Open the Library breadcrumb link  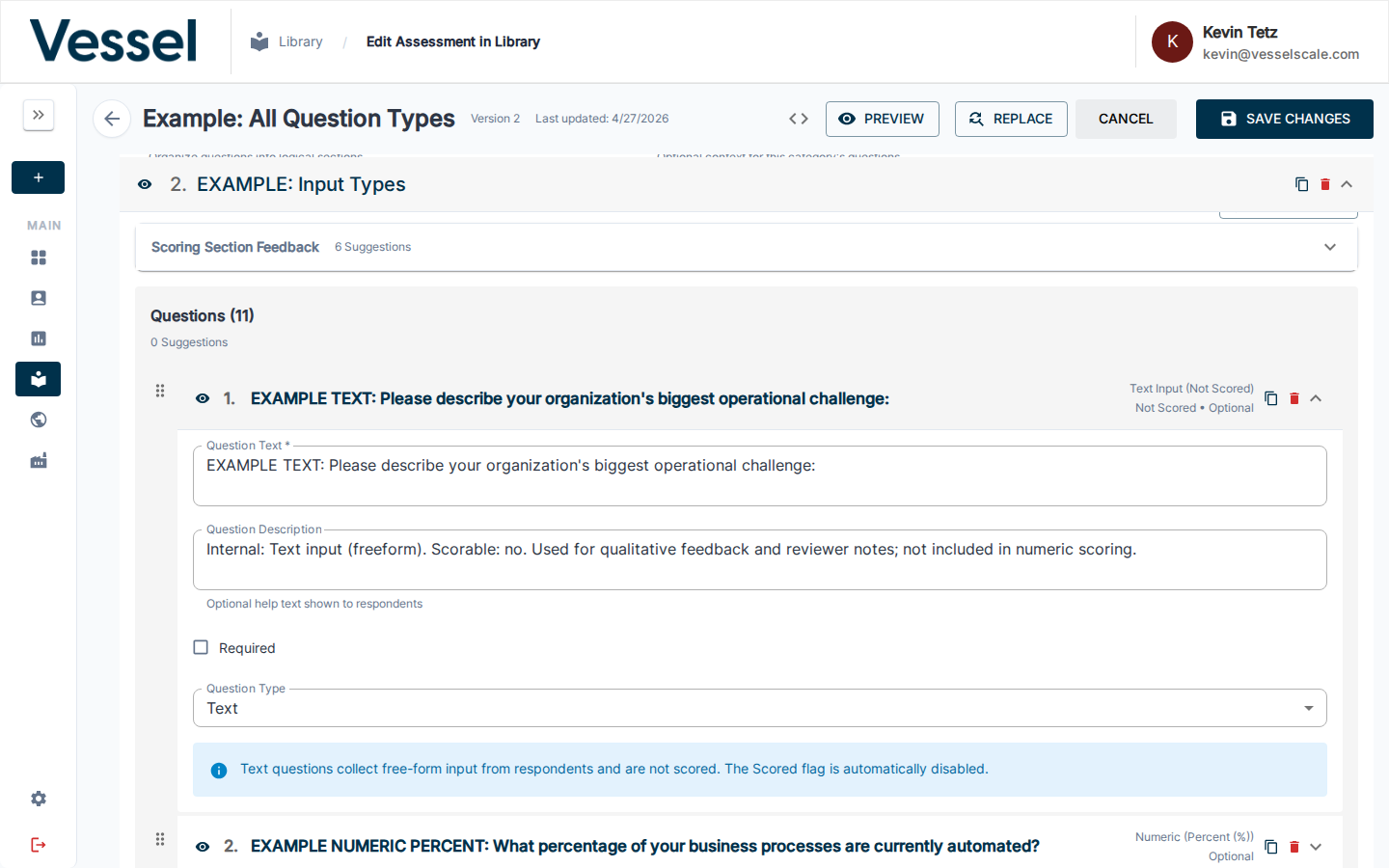[x=301, y=41]
